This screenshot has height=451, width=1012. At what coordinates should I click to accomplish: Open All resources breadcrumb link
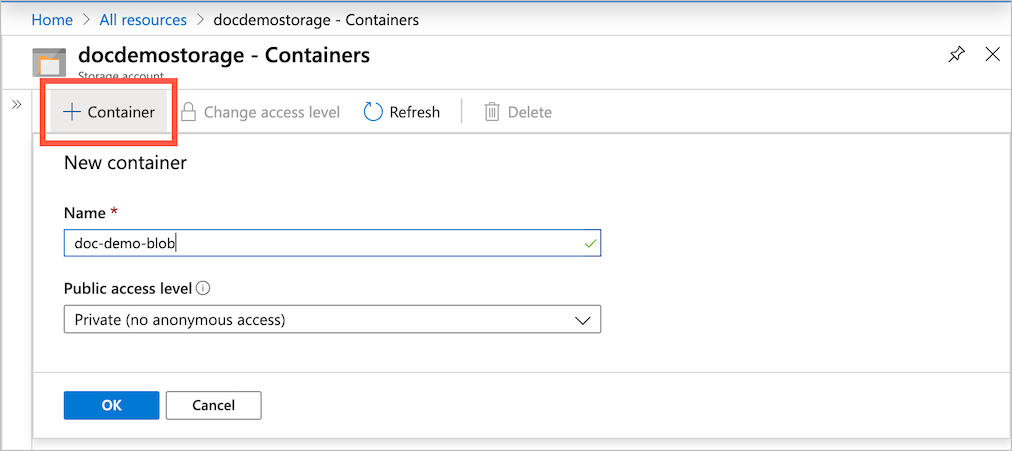[x=144, y=19]
